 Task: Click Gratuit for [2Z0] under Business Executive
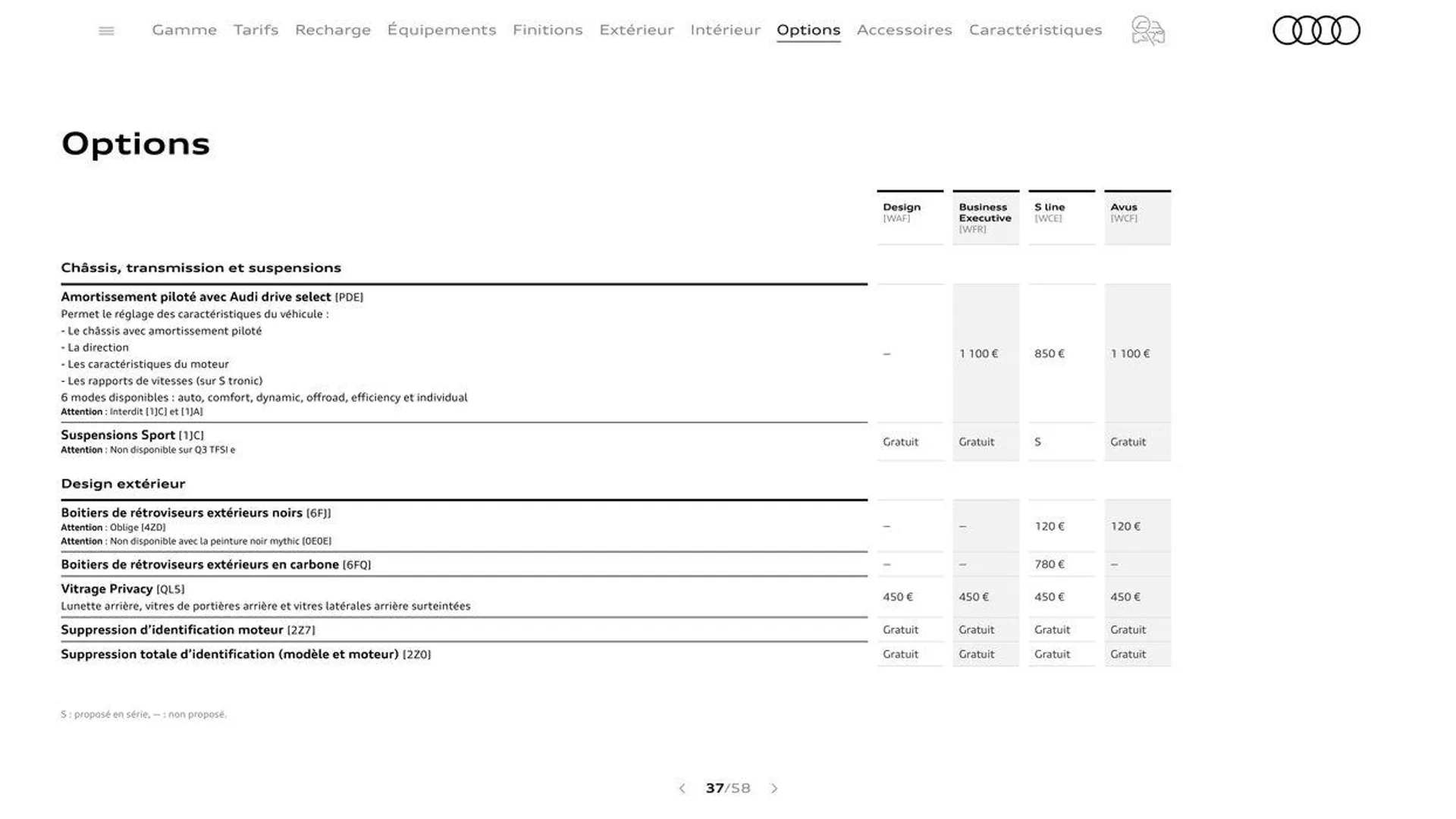(976, 654)
